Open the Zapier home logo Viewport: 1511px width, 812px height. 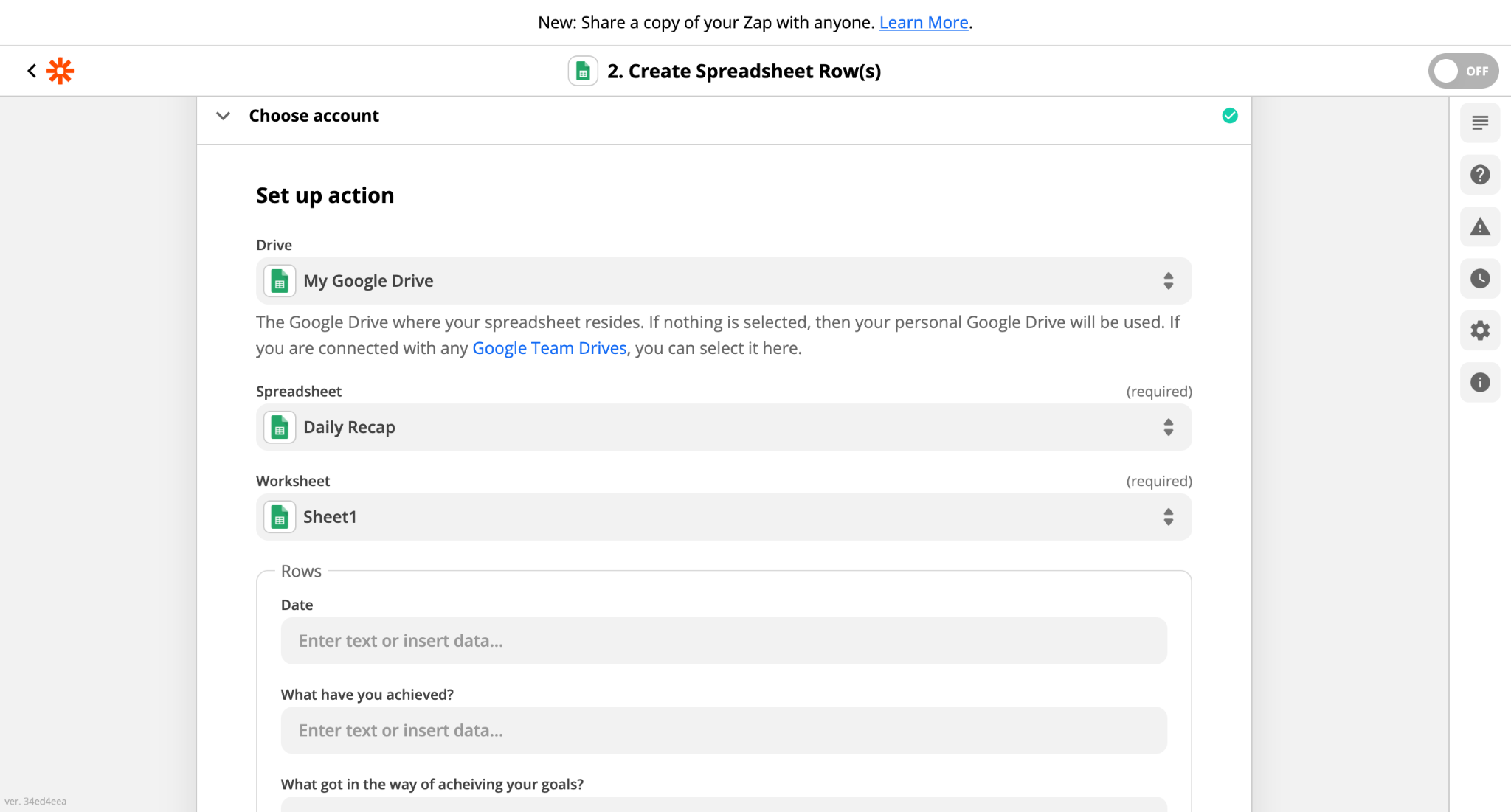tap(60, 71)
